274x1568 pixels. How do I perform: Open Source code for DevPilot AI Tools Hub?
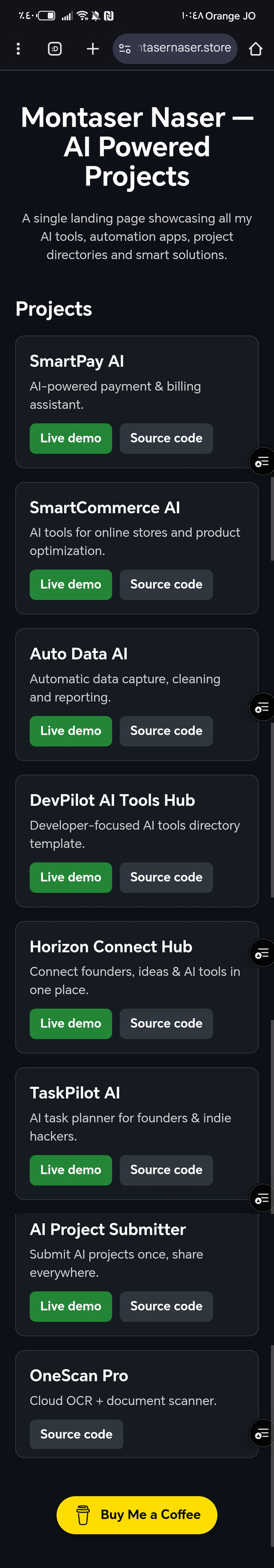pyautogui.click(x=166, y=877)
